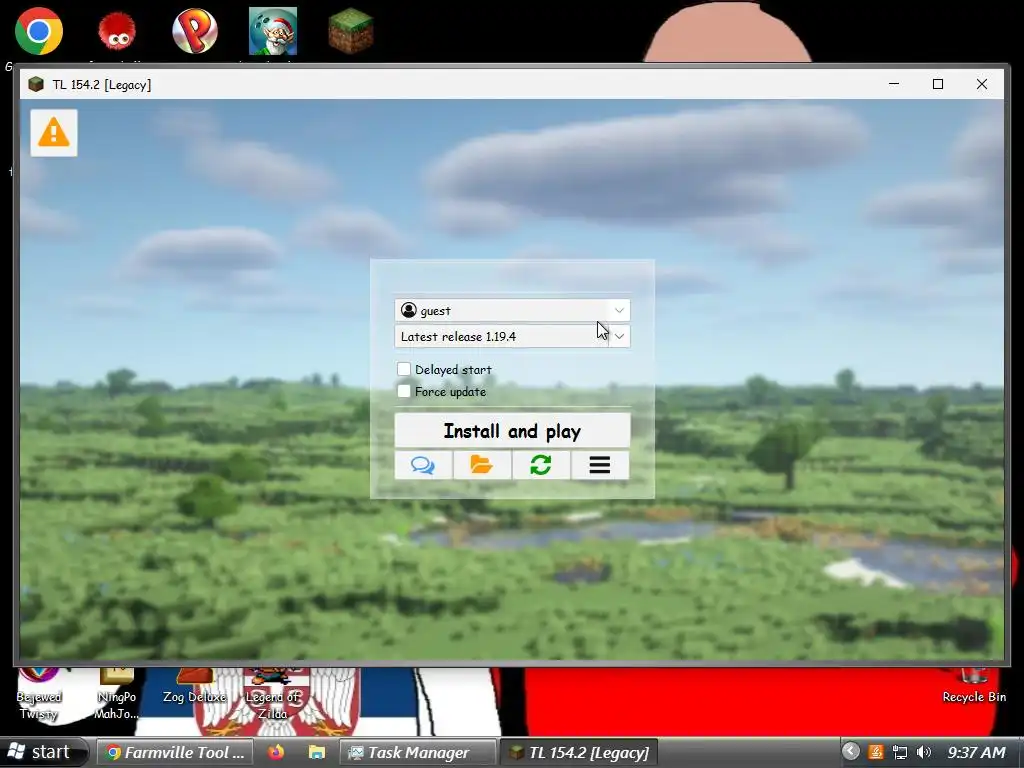Screen dimensions: 1024x768
Task: Open Firefox from the taskbar
Action: coord(276,752)
